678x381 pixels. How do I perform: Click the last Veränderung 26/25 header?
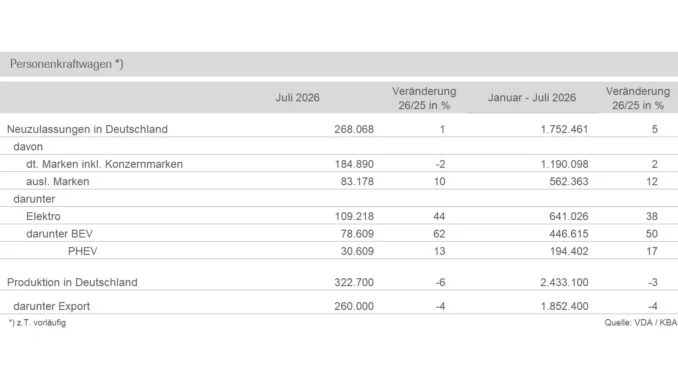638,98
